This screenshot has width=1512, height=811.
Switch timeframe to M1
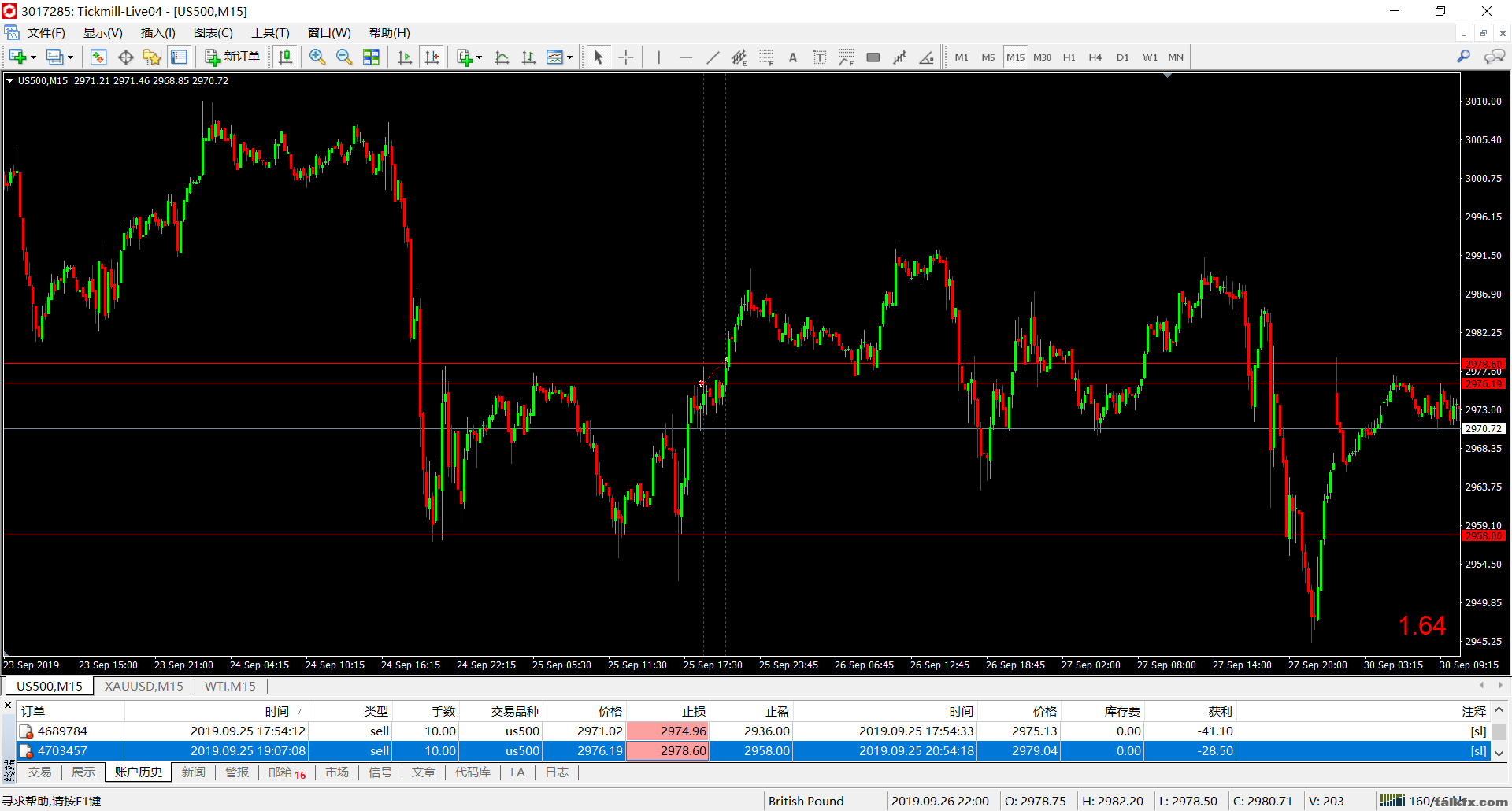[962, 57]
